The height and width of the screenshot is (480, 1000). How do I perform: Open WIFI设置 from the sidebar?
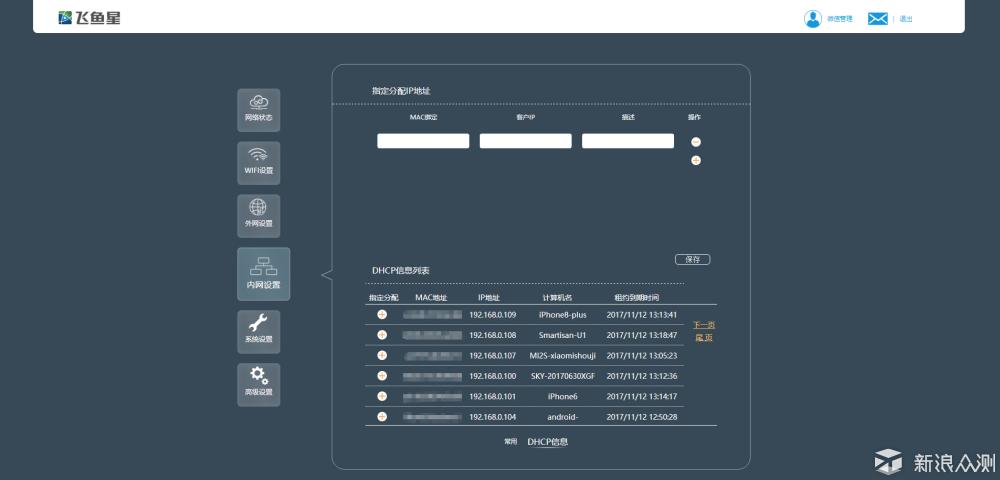[x=258, y=163]
